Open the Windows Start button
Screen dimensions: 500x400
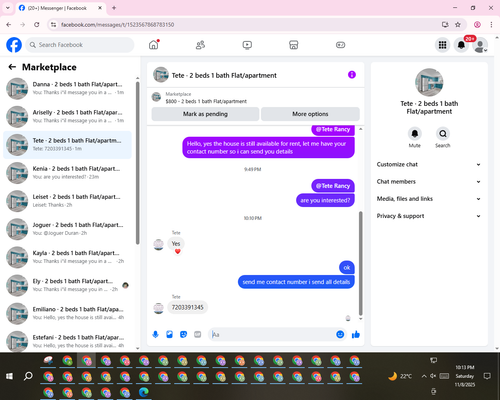point(9,376)
